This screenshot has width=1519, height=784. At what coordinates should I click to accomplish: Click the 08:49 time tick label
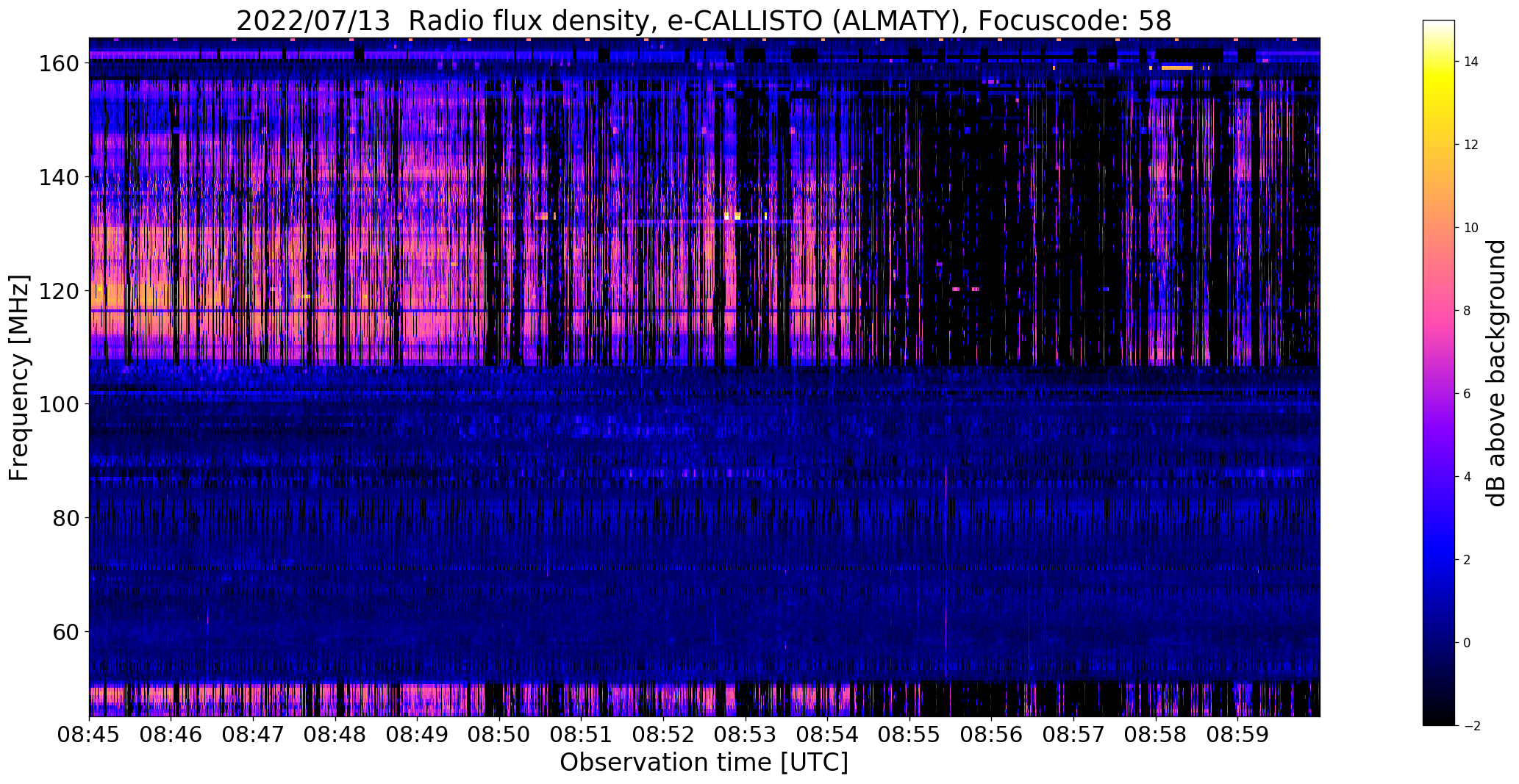418,736
